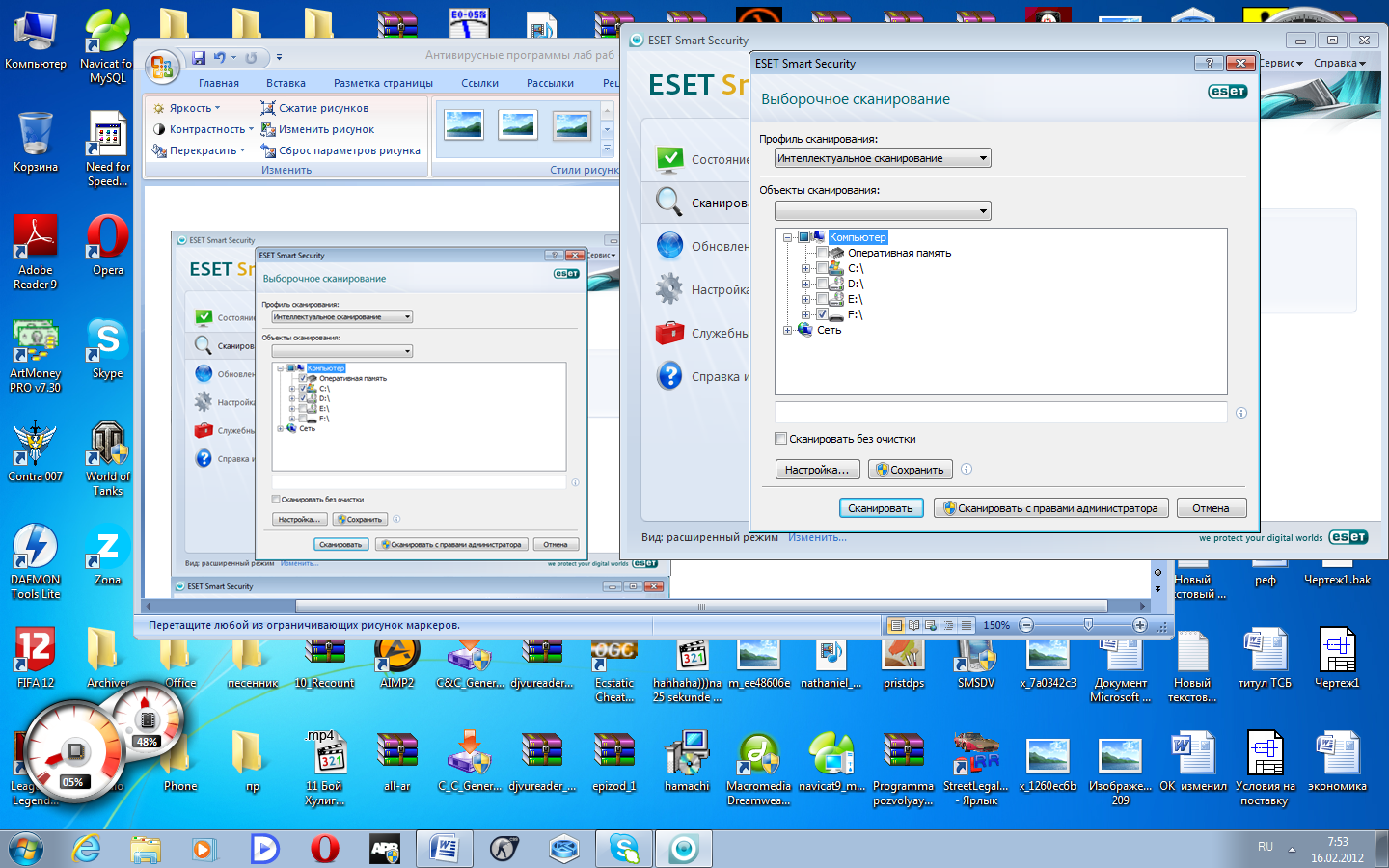Open Вставка tab in Word ribbon

pos(286,83)
